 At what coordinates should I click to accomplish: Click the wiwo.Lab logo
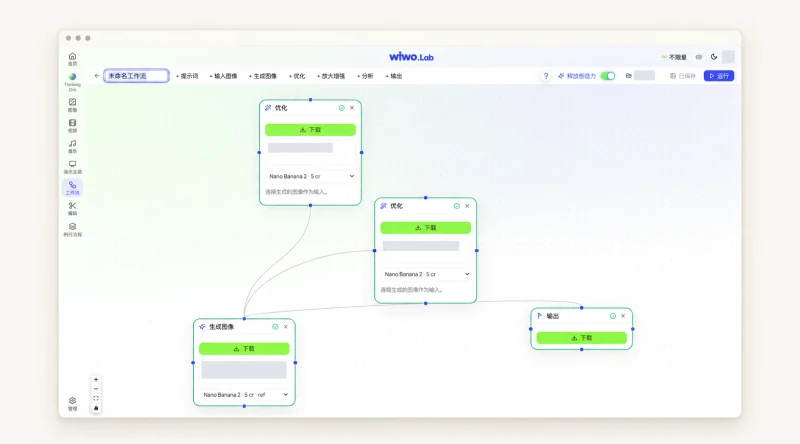(x=411, y=57)
